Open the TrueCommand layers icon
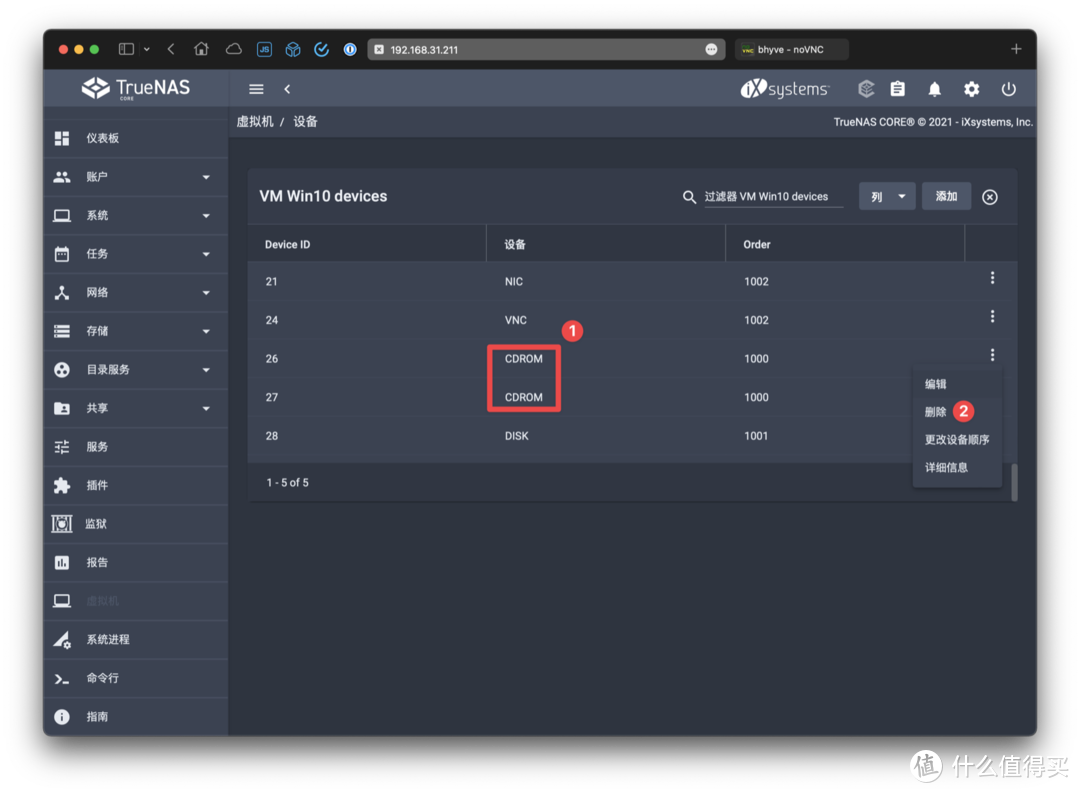The height and width of the screenshot is (793, 1080). click(x=866, y=89)
